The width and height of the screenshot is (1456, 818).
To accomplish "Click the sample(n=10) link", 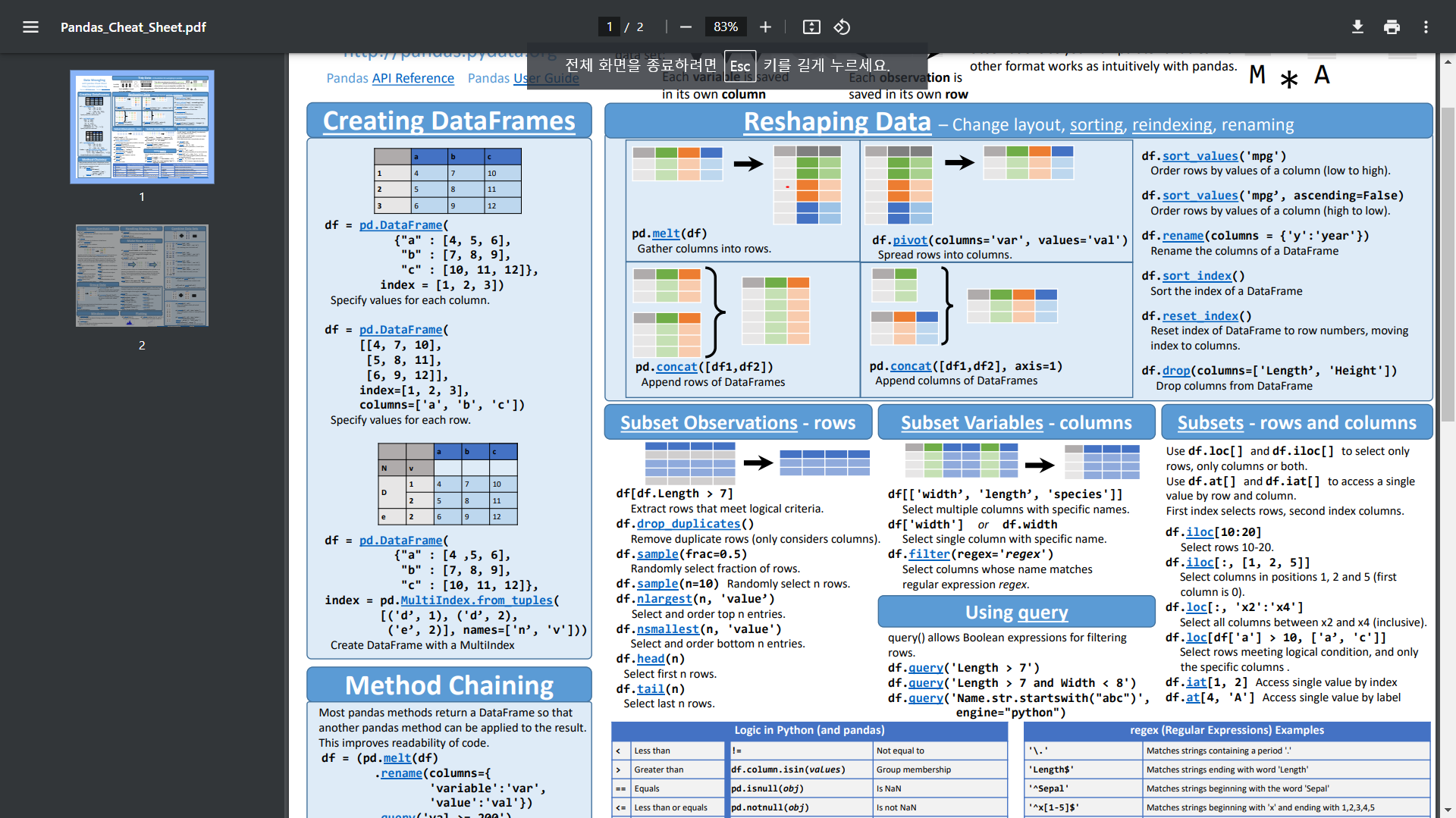I will [657, 584].
